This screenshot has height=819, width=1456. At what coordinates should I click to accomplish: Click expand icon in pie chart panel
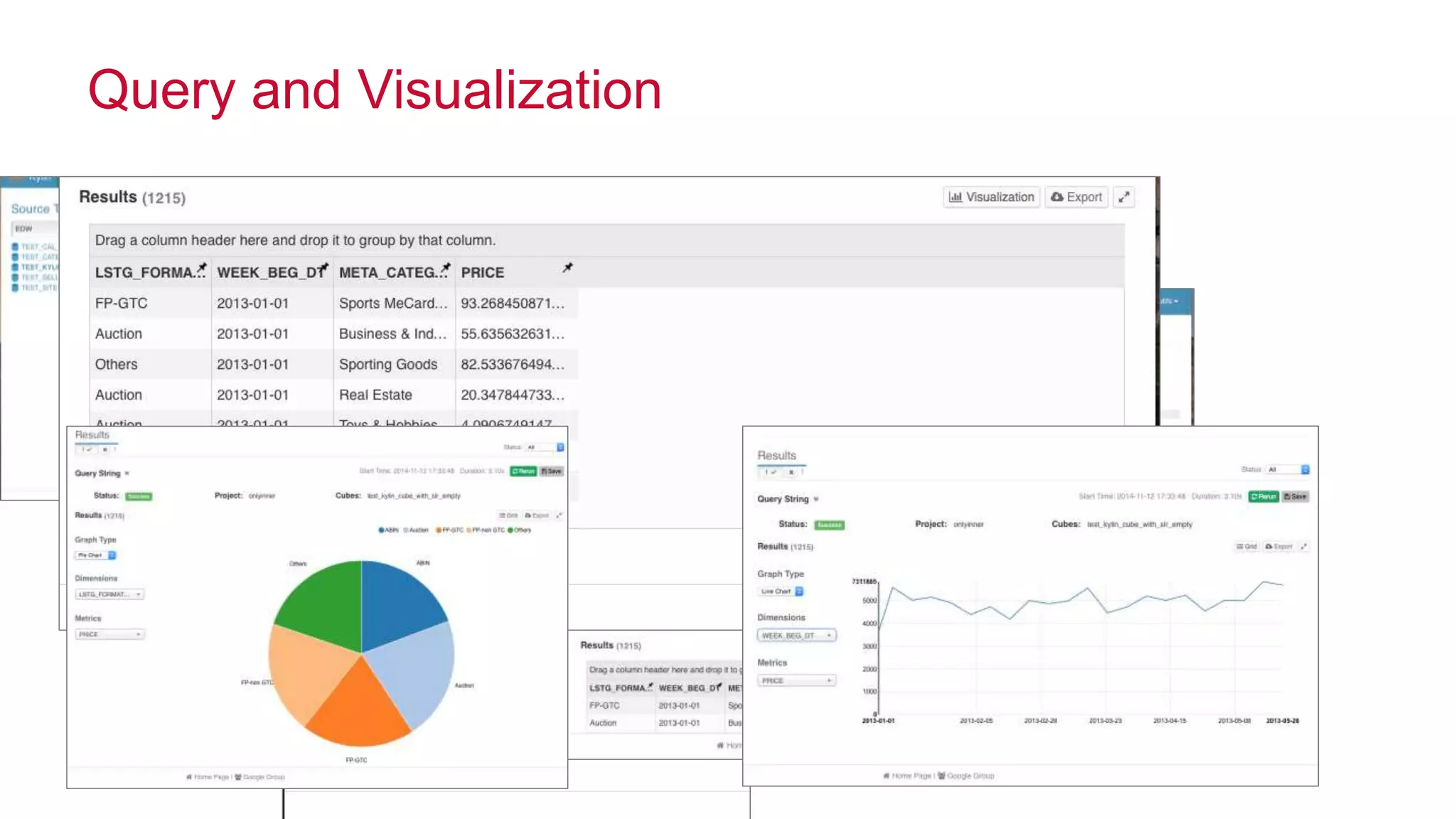[559, 515]
